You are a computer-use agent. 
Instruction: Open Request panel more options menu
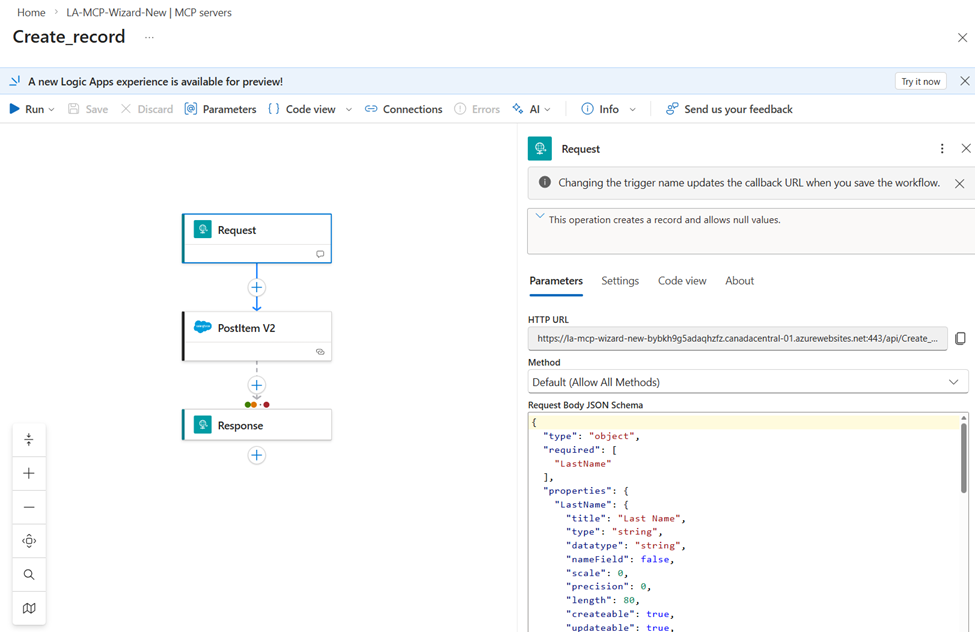click(942, 149)
